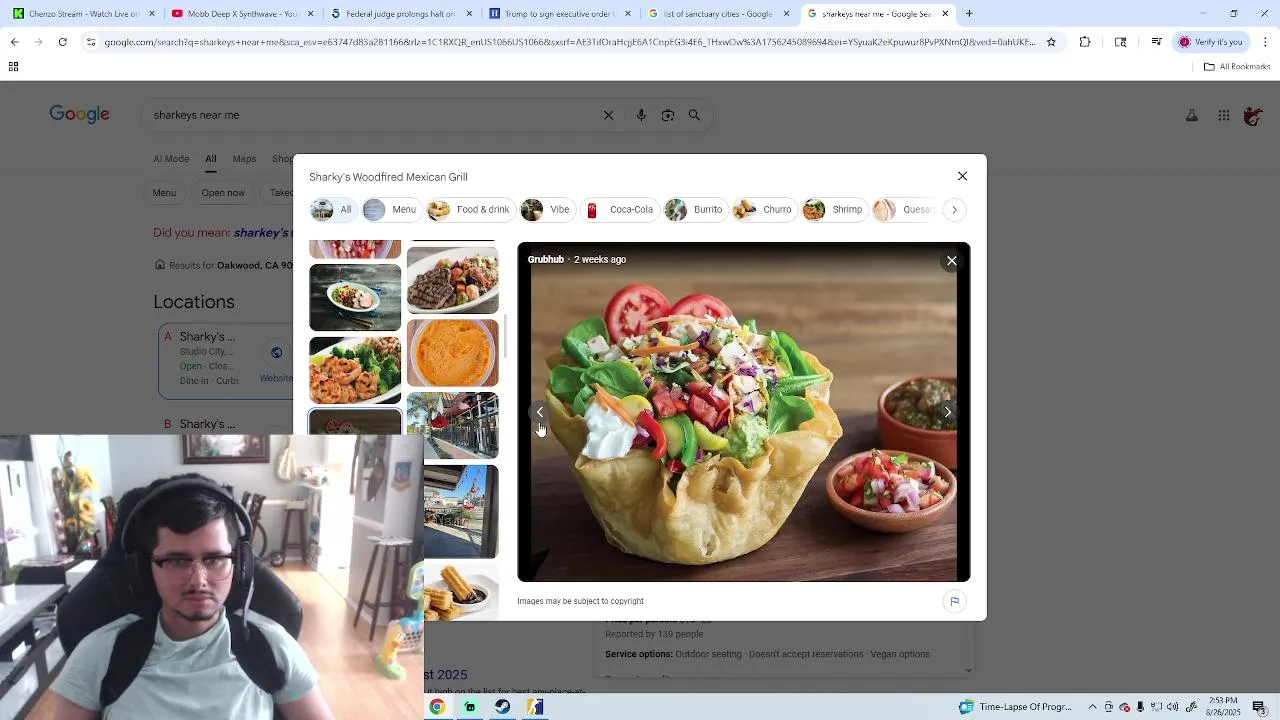Open Time-Lapse Of Progr... taskbar item
Viewport: 1280px width, 720px height.
click(1016, 707)
